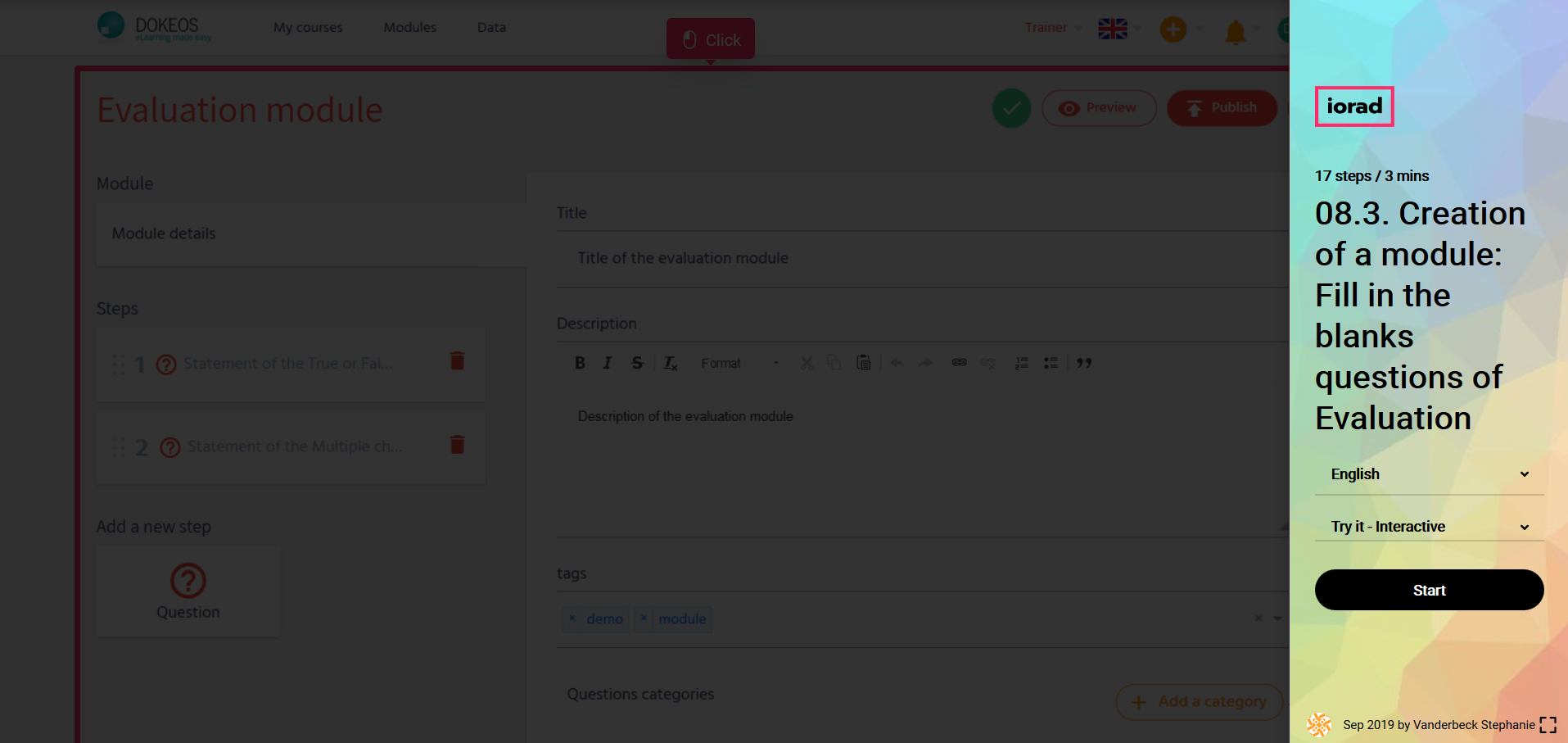Go to the Modules menu
Screen dimensions: 1568x743
tap(409, 27)
